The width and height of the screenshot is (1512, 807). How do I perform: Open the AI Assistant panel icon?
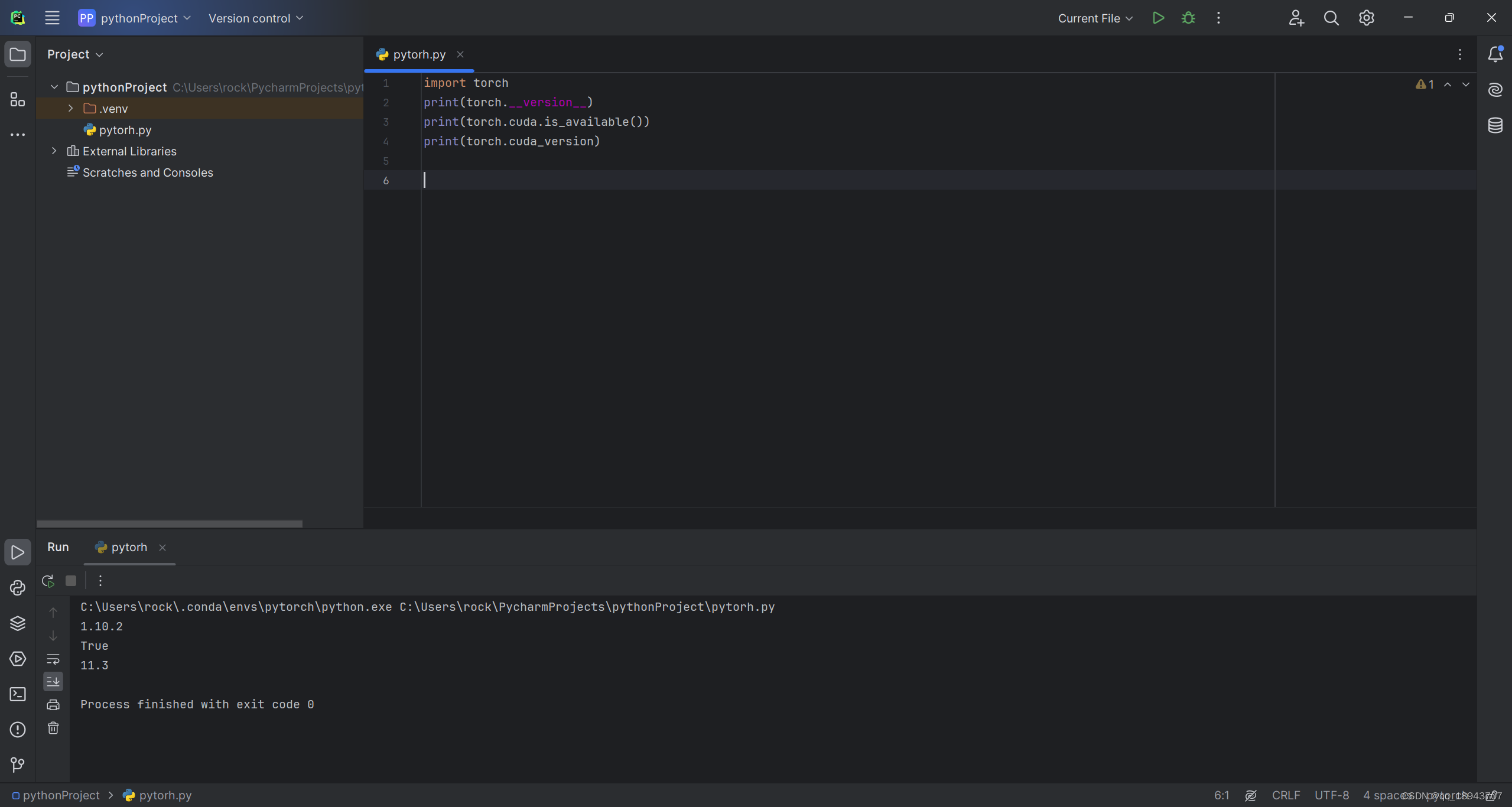click(1495, 90)
